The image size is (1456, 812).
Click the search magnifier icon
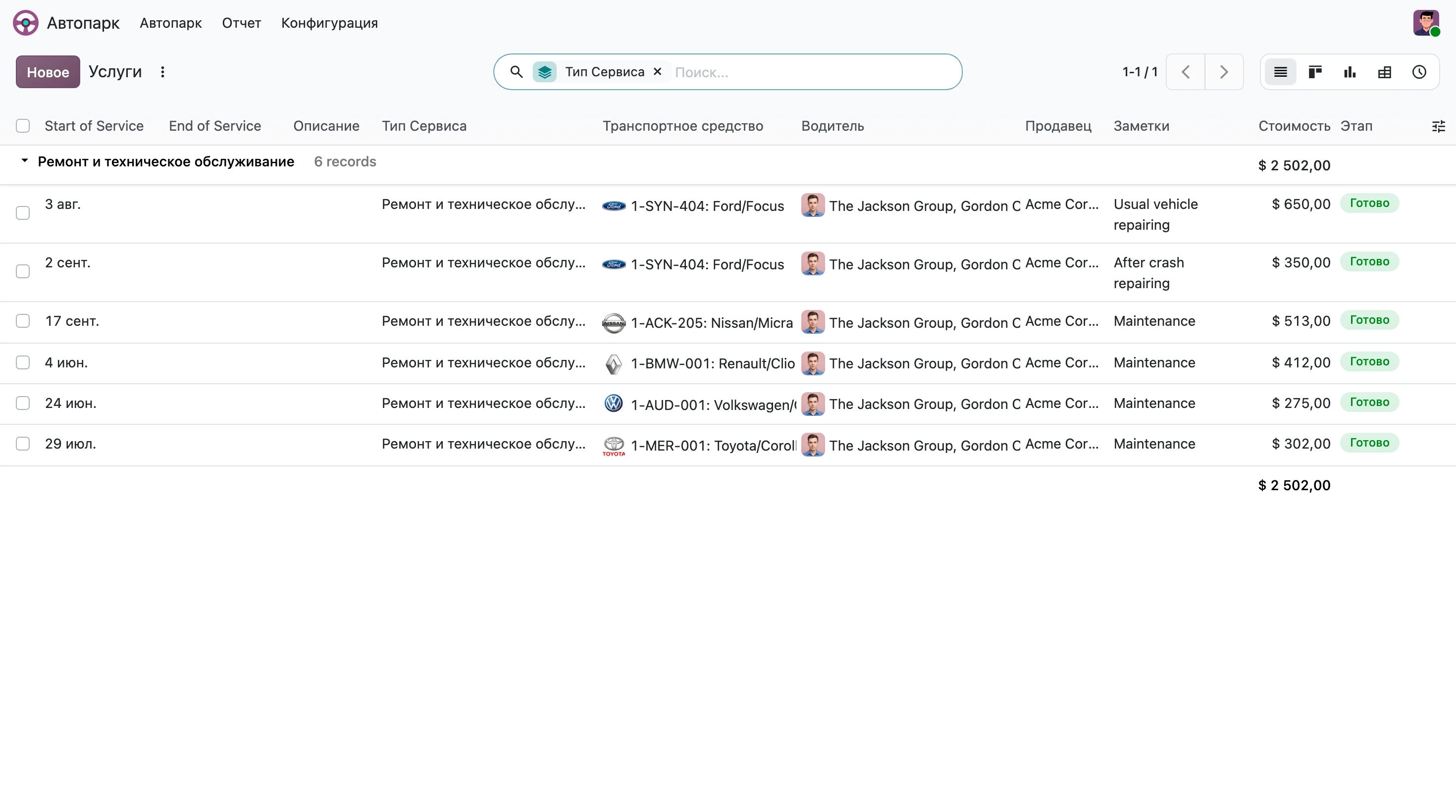tap(516, 72)
